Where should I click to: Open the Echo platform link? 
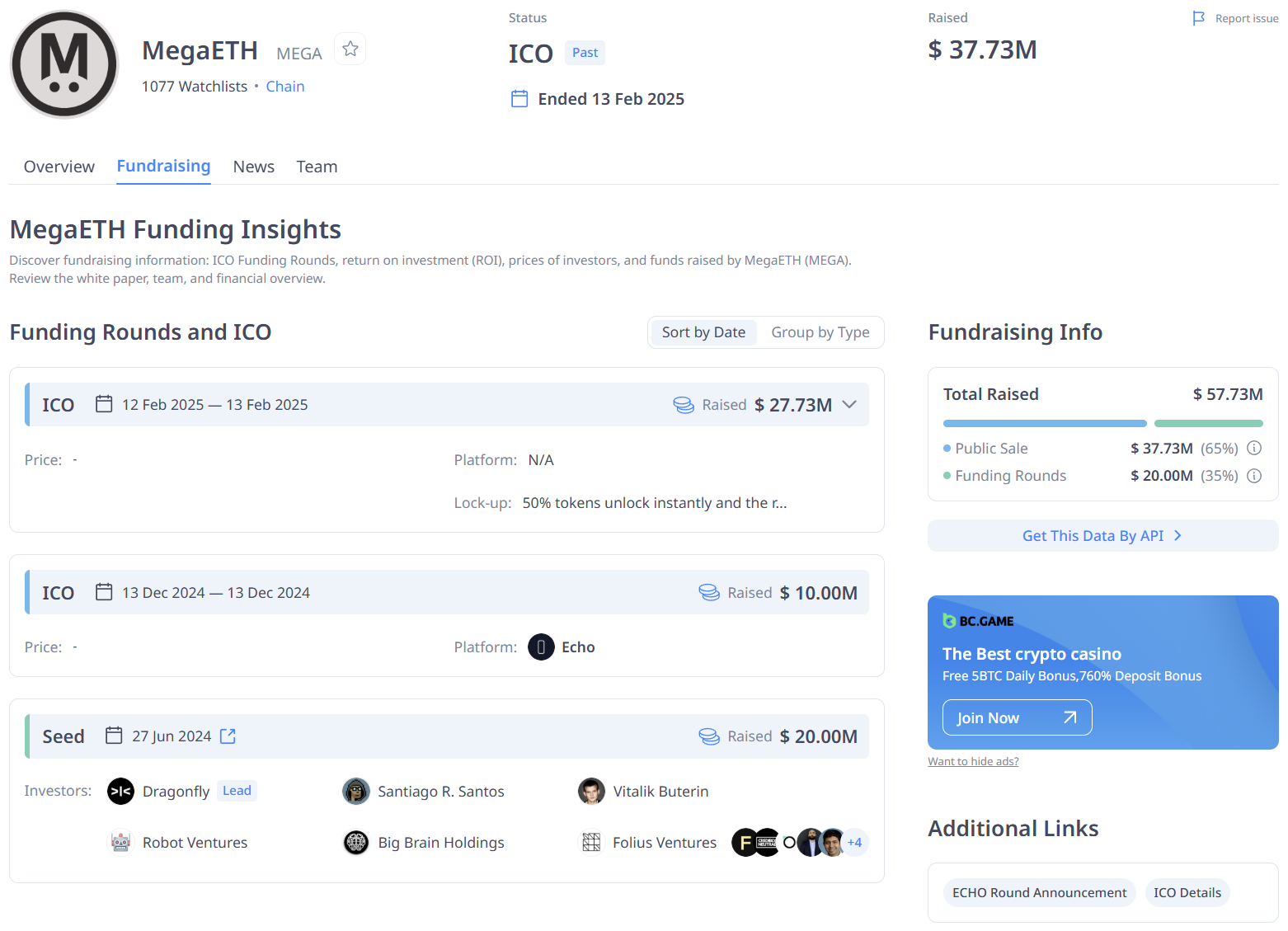(578, 647)
